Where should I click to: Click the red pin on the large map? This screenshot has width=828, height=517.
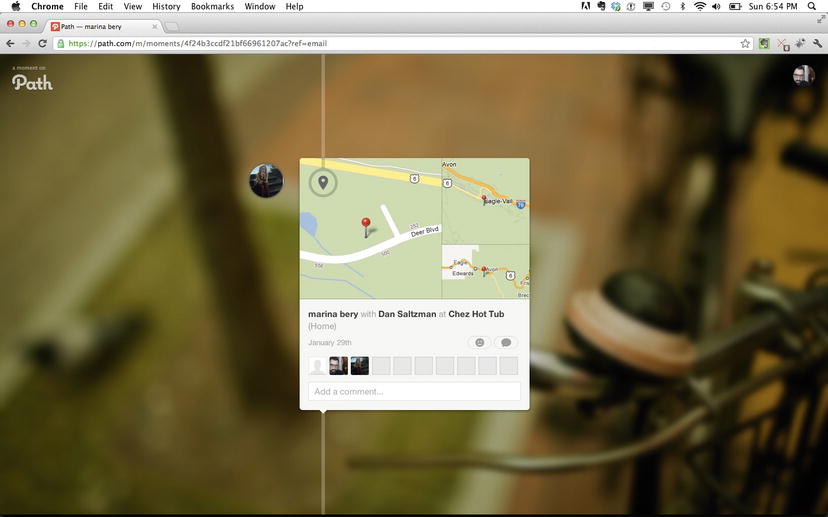coord(365,227)
